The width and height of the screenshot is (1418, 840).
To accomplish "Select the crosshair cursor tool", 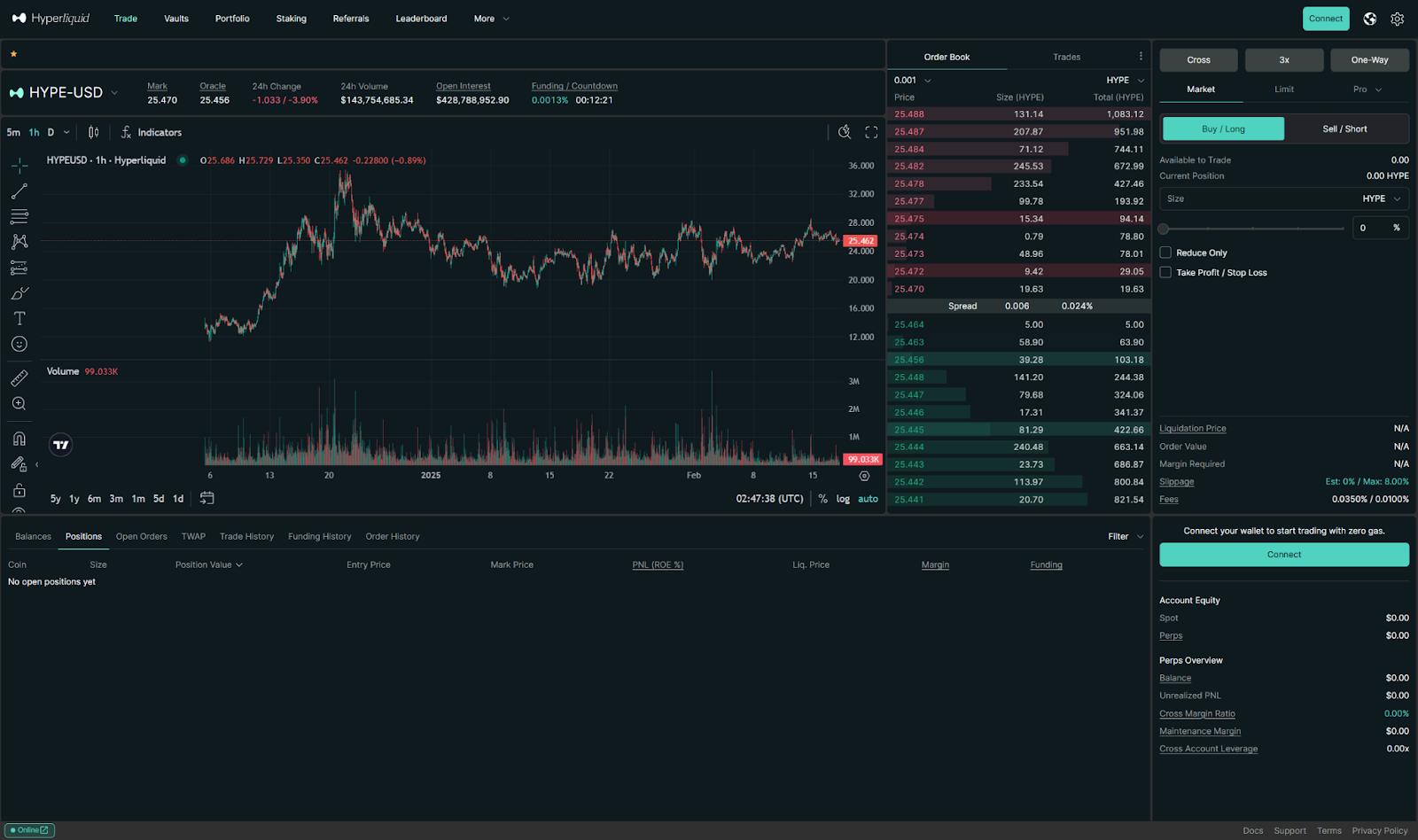I will pyautogui.click(x=19, y=166).
